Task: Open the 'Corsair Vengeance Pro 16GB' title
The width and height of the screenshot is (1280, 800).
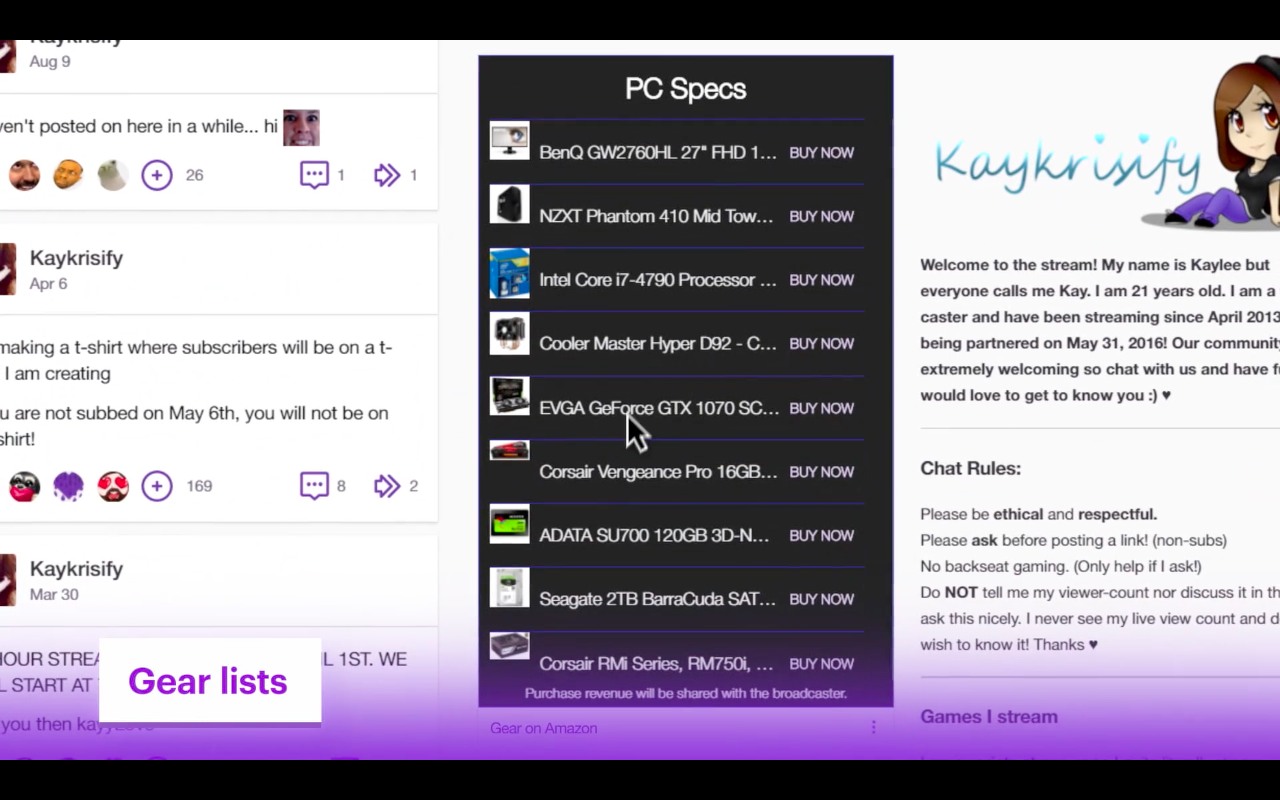Action: tap(658, 472)
